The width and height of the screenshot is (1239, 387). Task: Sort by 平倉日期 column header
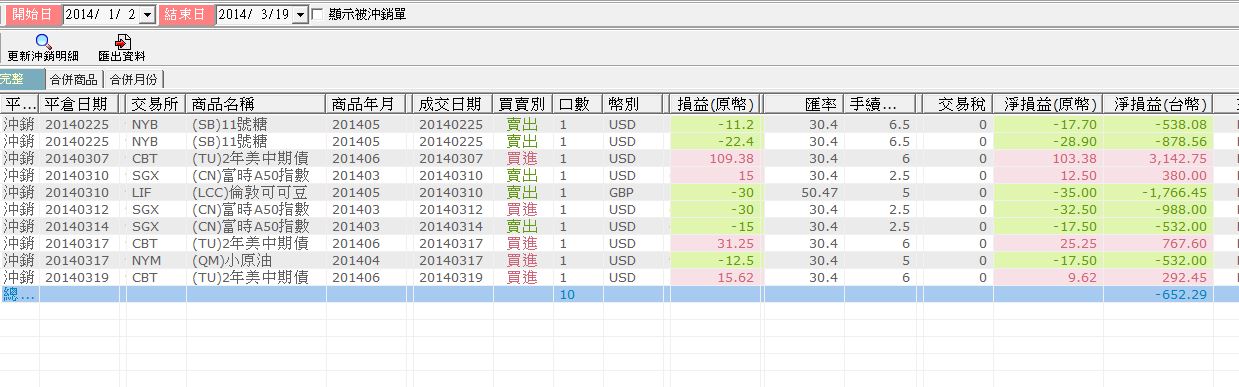(80, 104)
